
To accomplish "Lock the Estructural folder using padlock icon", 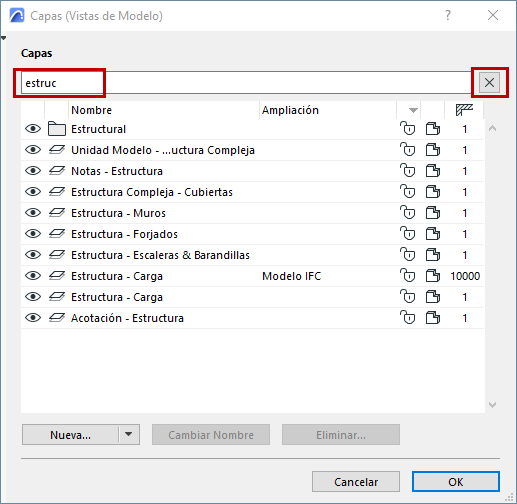I will pyautogui.click(x=408, y=129).
